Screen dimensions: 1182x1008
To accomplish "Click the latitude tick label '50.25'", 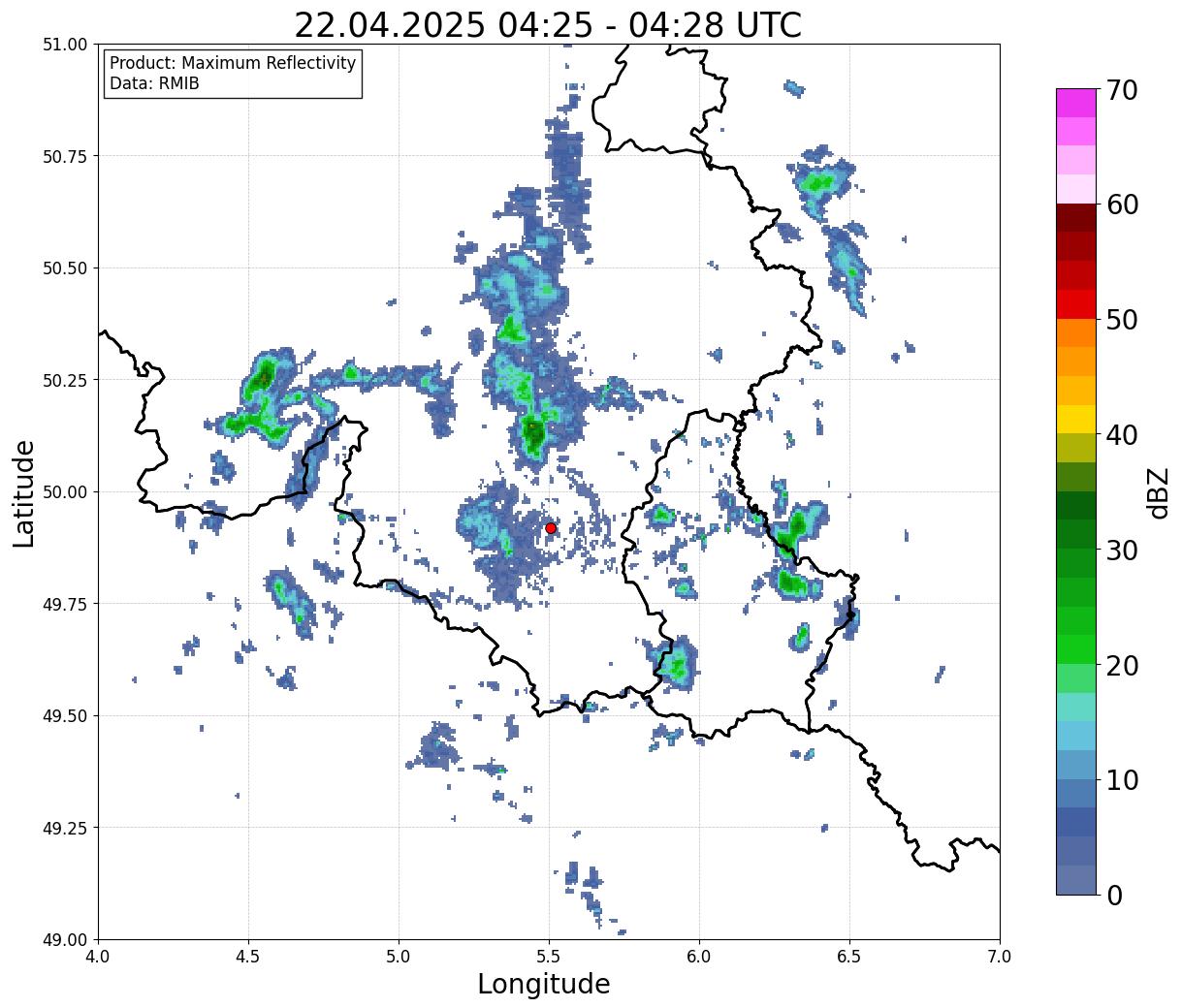I will (65, 380).
